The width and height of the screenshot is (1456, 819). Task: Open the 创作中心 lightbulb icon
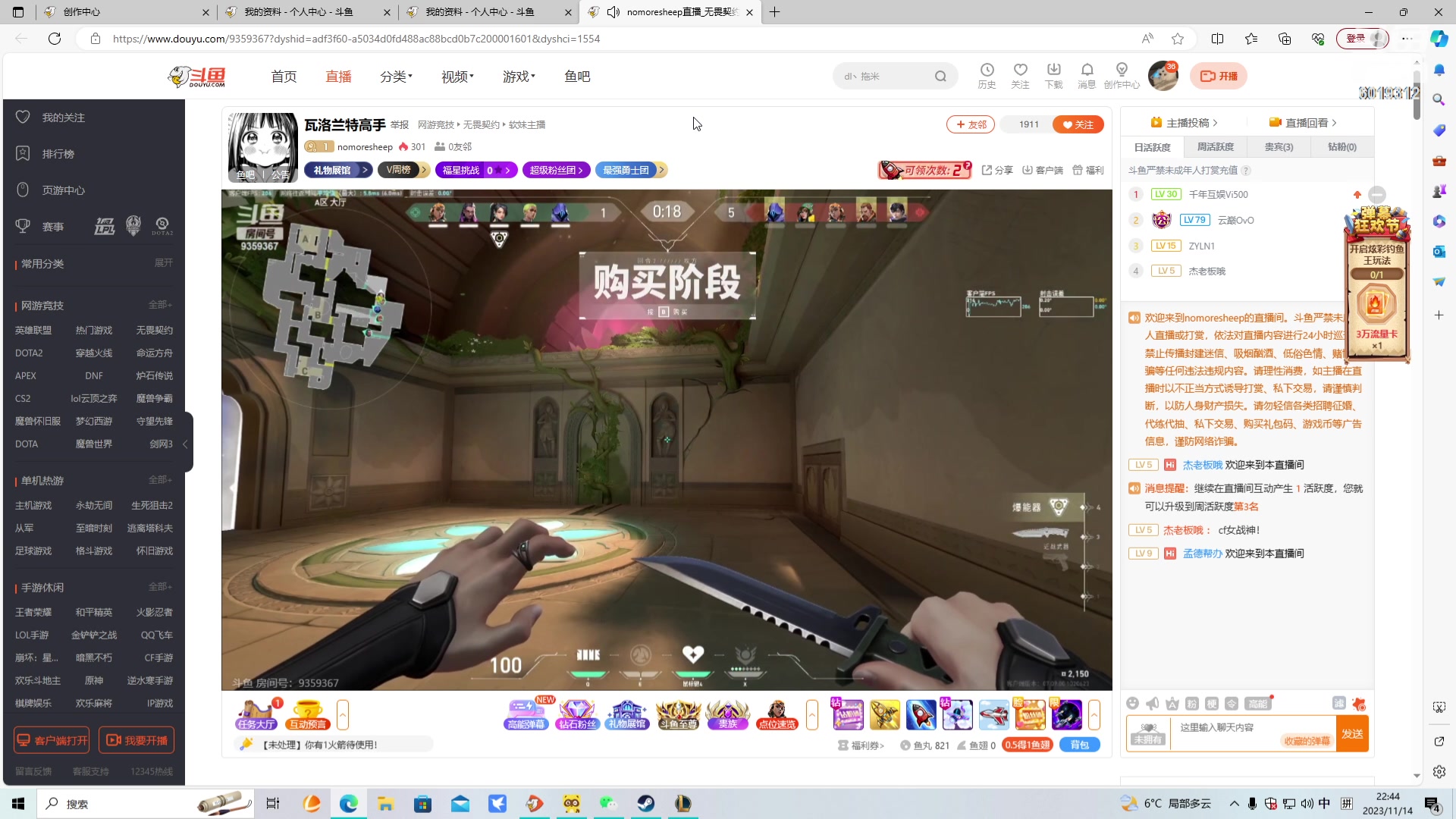point(1122,76)
